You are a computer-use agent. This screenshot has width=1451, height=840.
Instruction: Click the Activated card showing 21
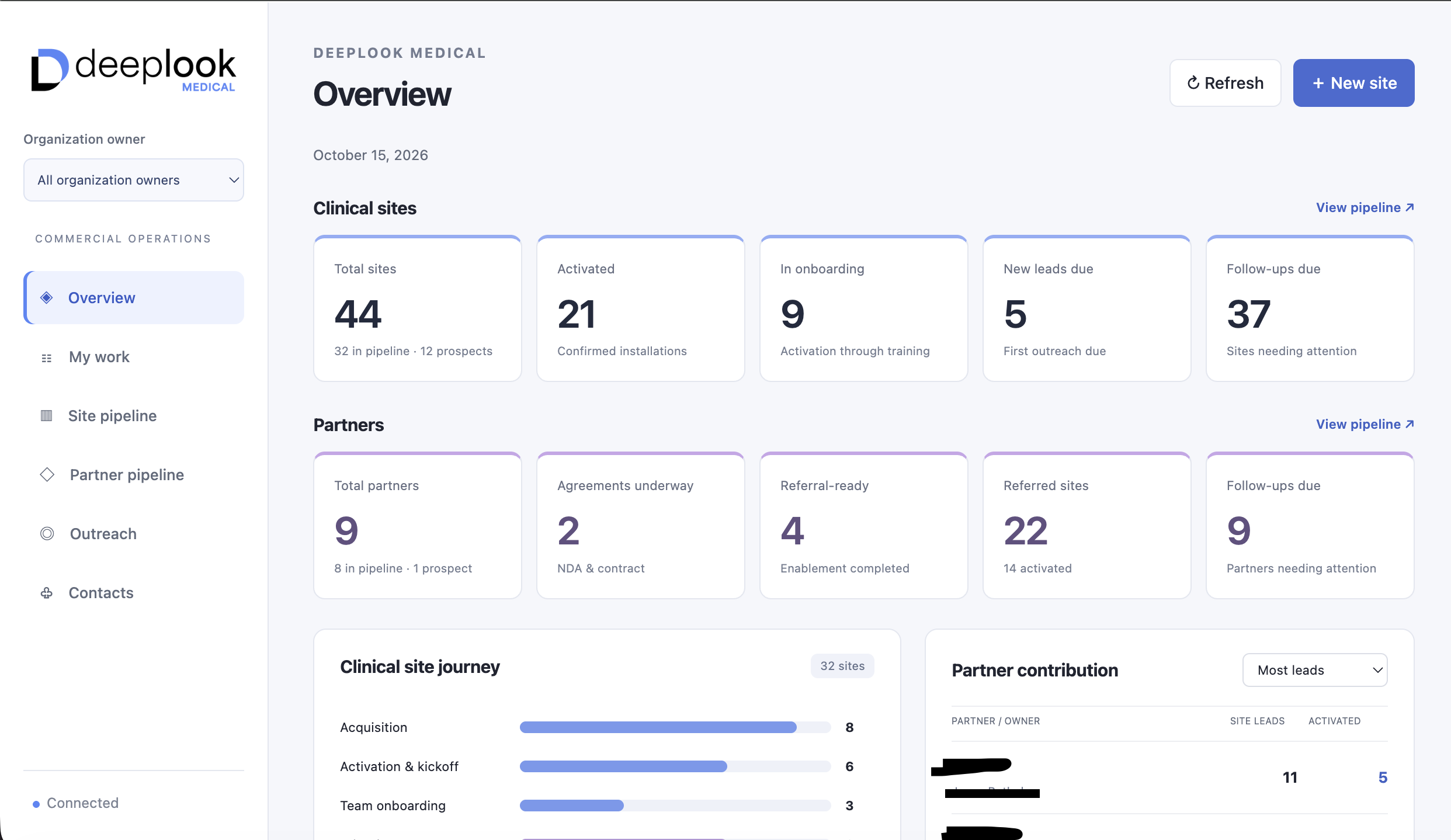[x=641, y=308]
